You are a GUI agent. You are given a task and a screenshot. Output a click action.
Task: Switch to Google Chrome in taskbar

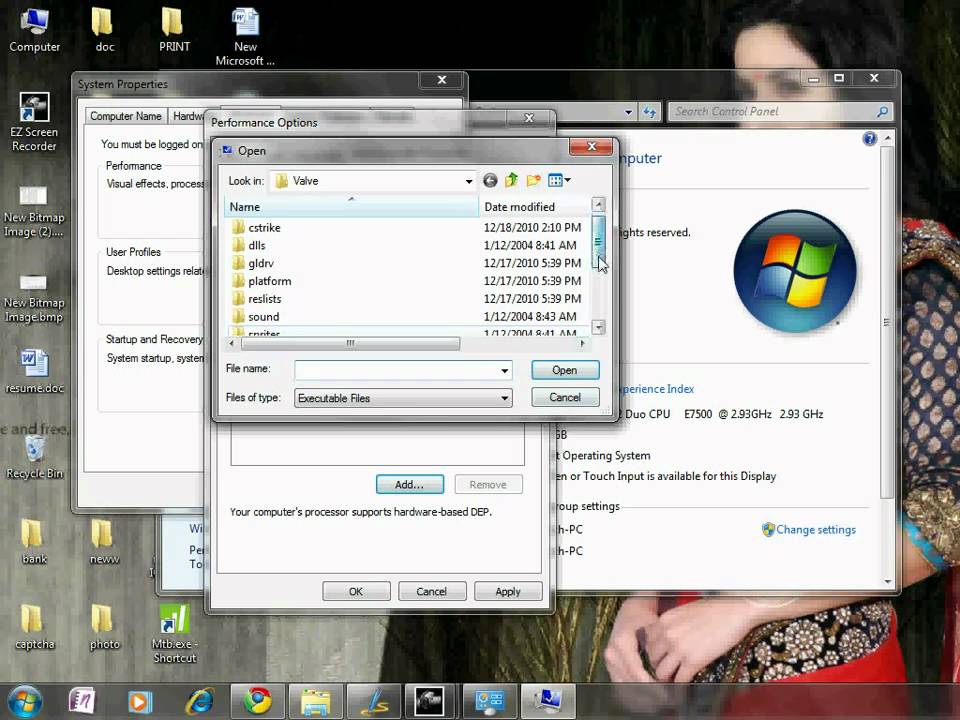(258, 702)
